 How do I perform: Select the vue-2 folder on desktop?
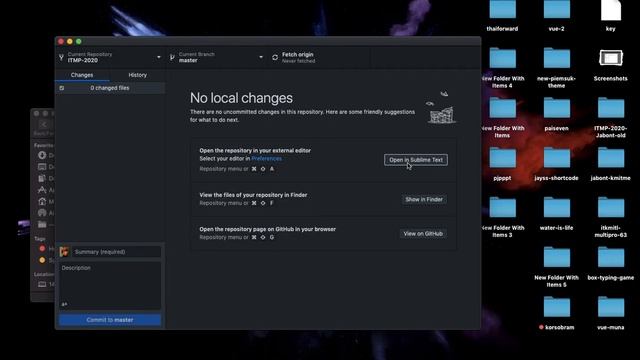pyautogui.click(x=556, y=16)
